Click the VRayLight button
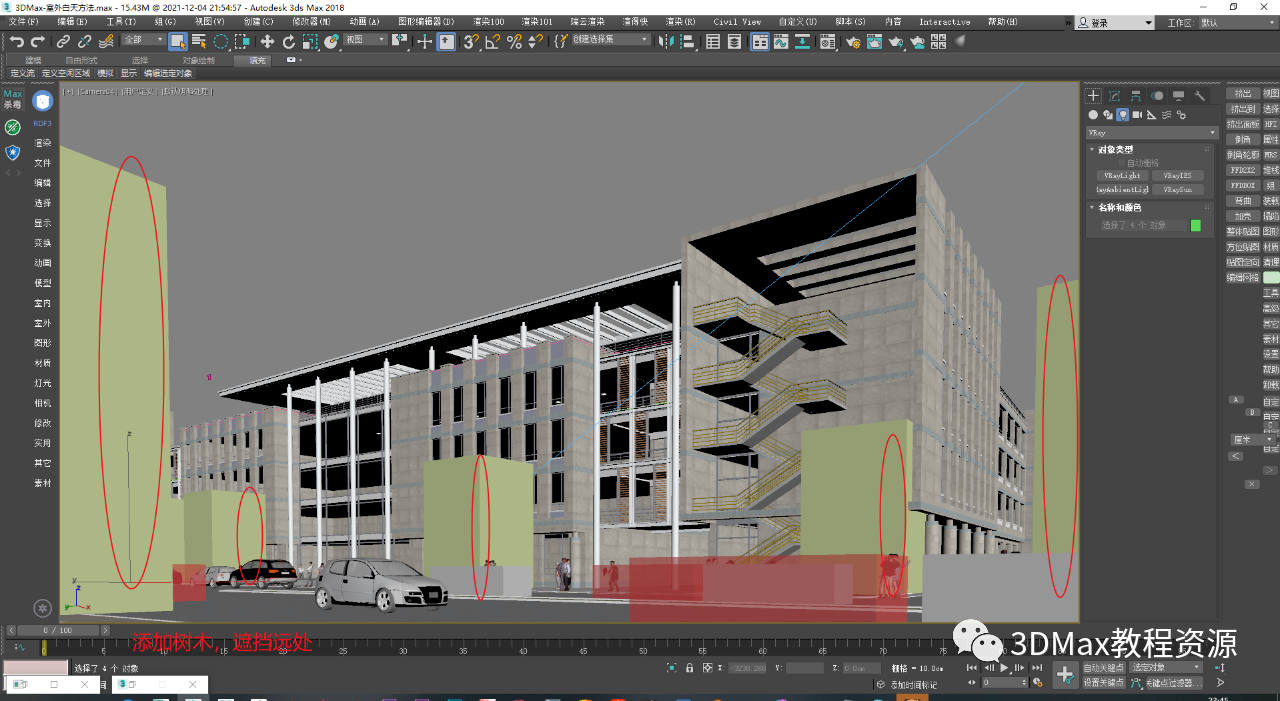1280x701 pixels. tap(1121, 175)
